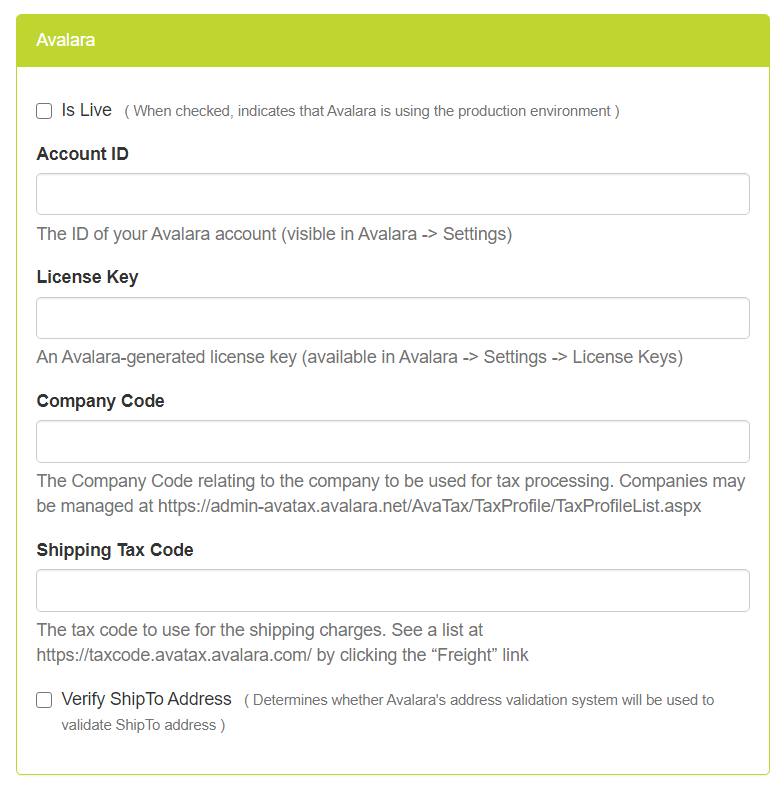Select the Company Code text box
The height and width of the screenshot is (787, 782).
click(393, 442)
